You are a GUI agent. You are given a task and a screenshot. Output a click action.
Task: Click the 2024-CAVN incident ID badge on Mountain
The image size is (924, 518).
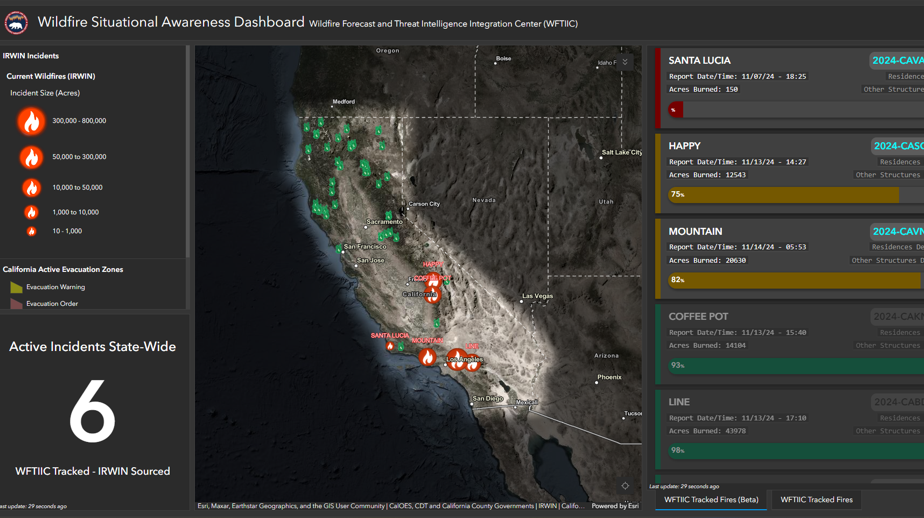tap(897, 232)
